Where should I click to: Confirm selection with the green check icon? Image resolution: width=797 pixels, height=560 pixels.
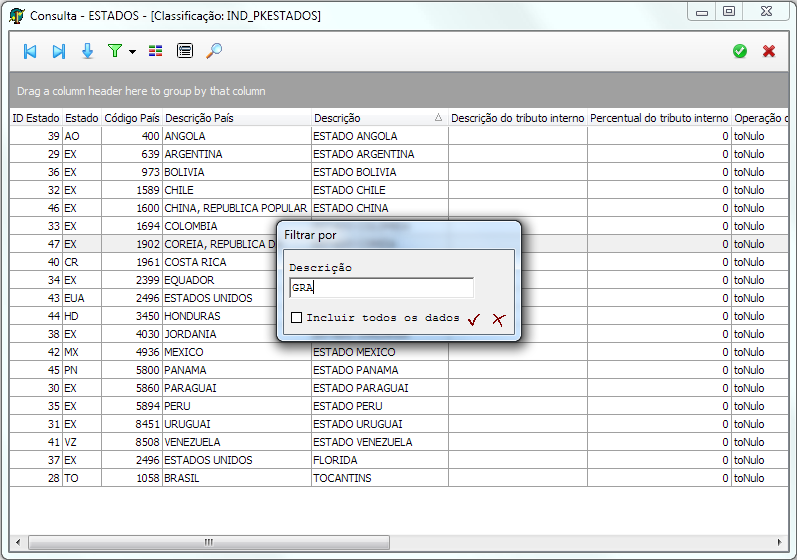740,51
